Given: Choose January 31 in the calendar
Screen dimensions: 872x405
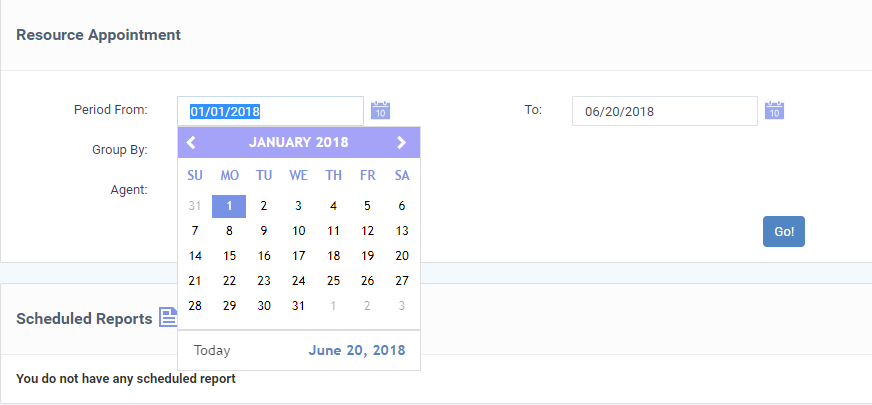Looking at the screenshot, I should [x=299, y=306].
